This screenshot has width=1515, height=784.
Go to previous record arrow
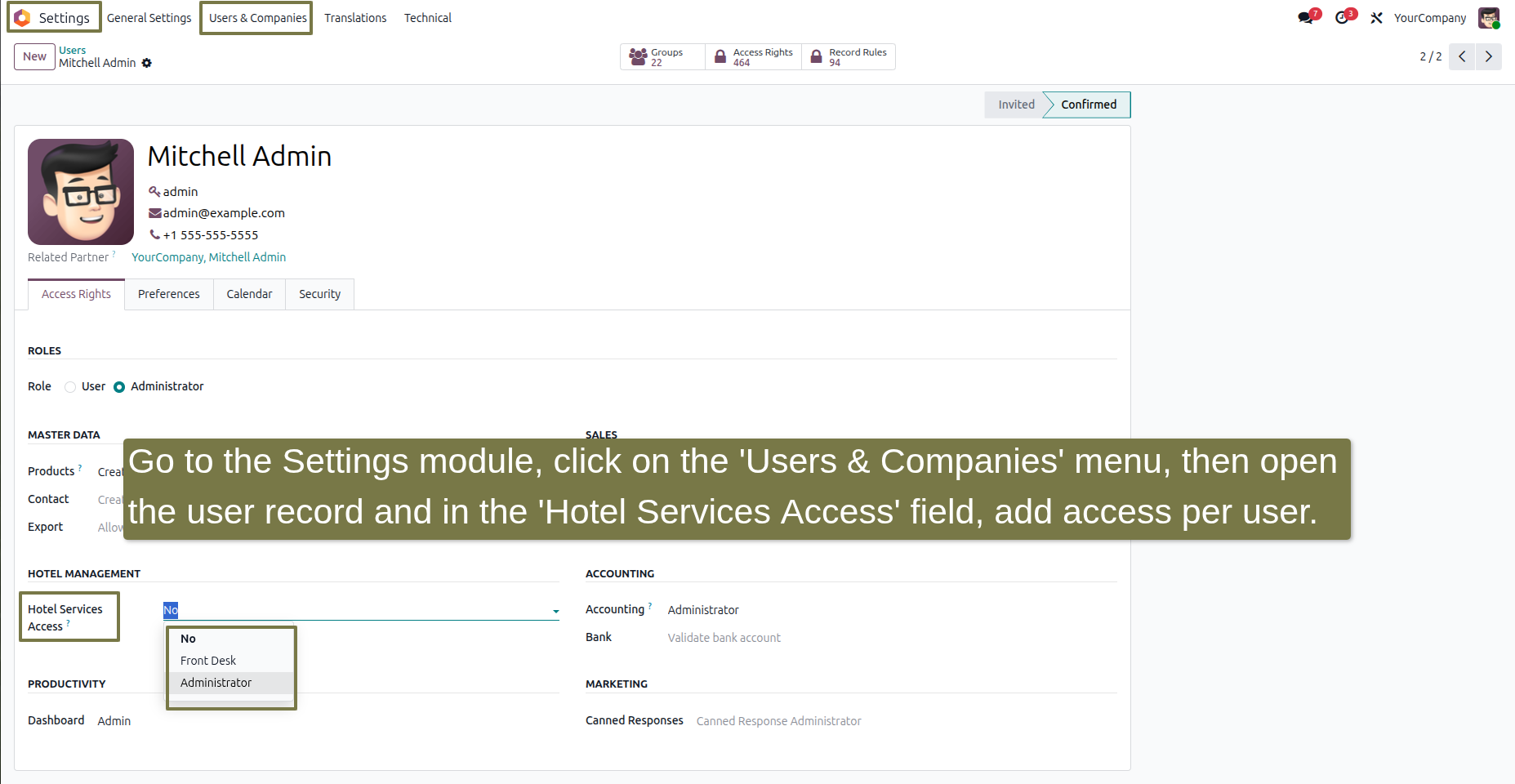[x=1462, y=56]
